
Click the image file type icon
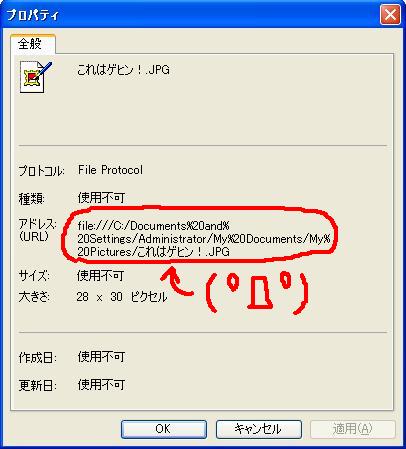pos(36,77)
